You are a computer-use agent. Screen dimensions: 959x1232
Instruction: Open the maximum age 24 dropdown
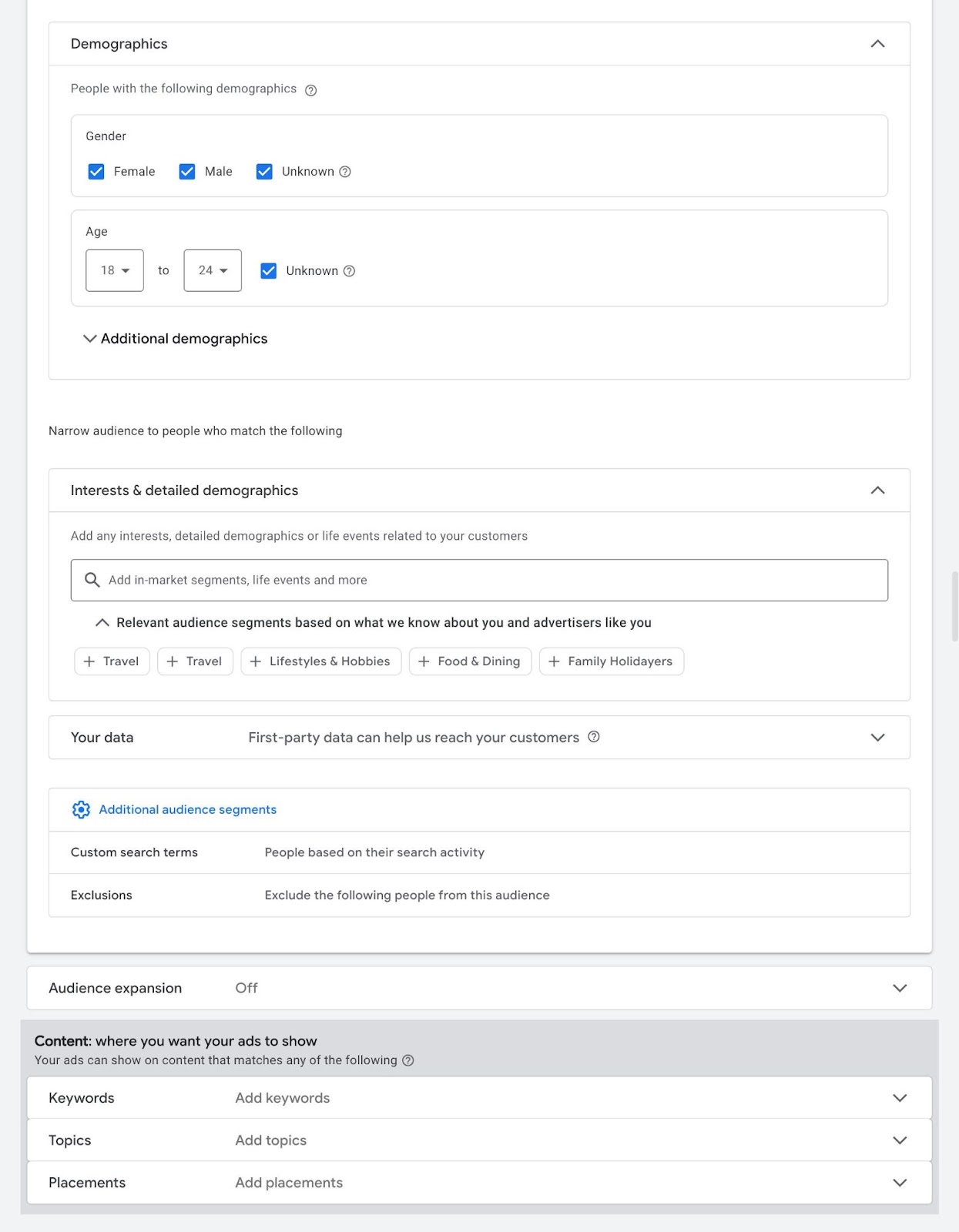(x=213, y=270)
